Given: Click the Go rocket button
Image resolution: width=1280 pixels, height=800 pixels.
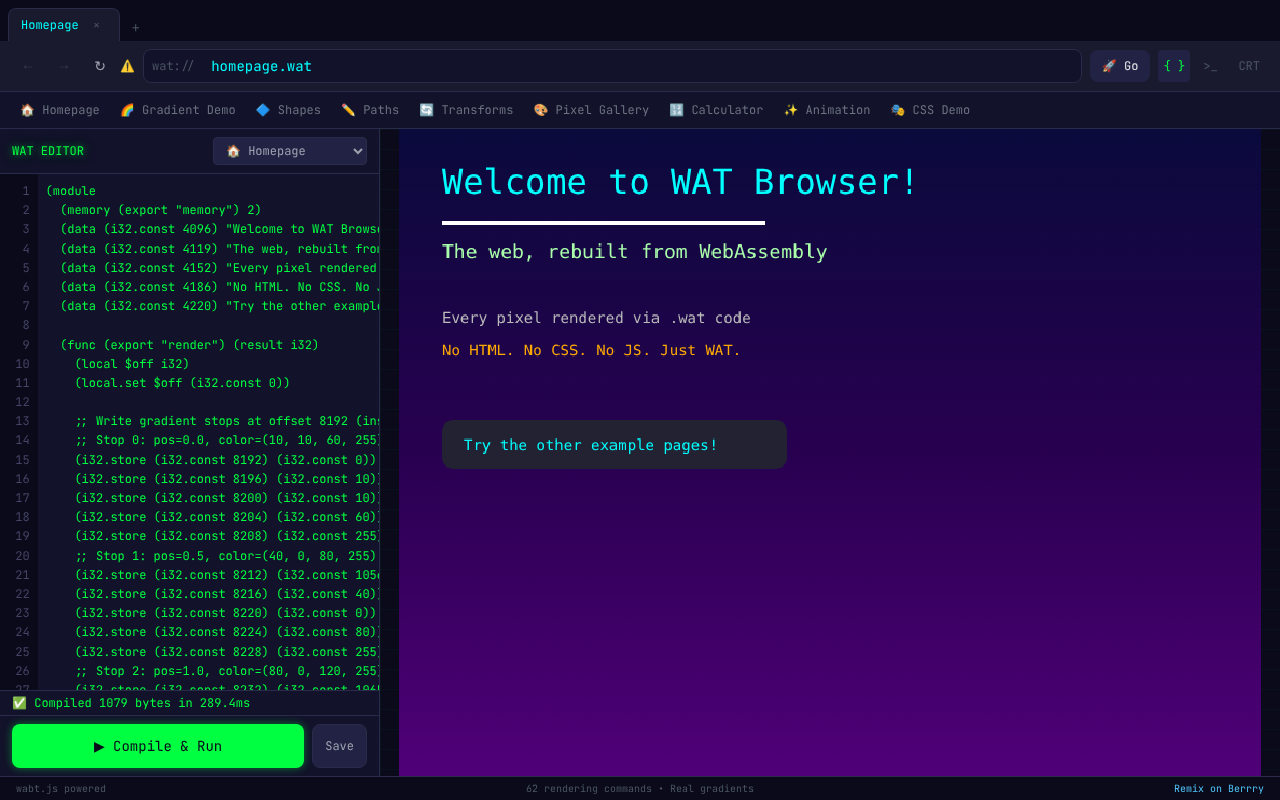Looking at the screenshot, I should pyautogui.click(x=1120, y=66).
